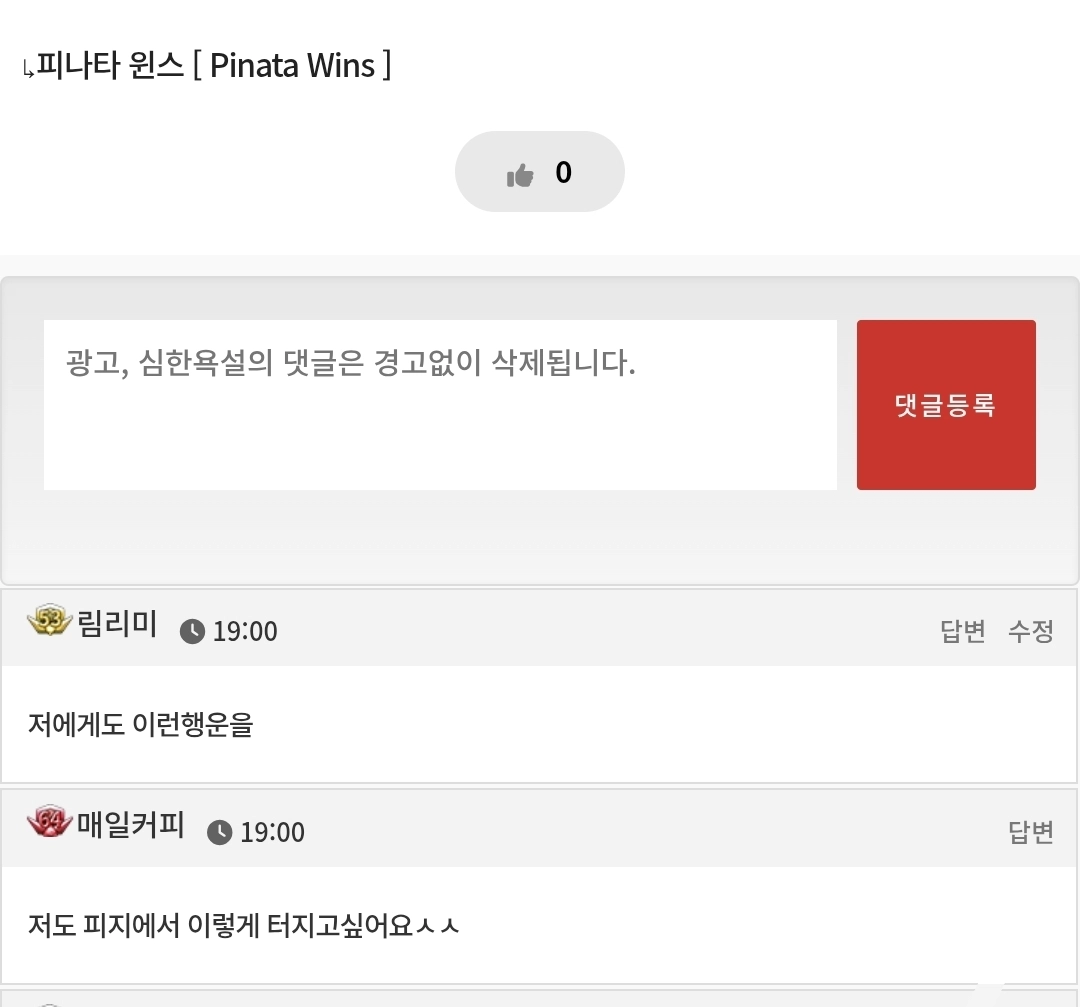Click the clock icon on 매일커피's comment
1080x1007 pixels.
click(219, 832)
